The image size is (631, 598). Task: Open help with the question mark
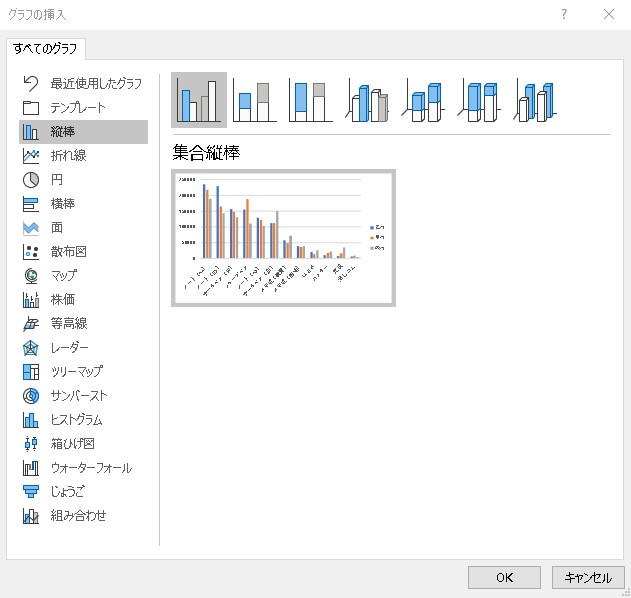coord(564,14)
